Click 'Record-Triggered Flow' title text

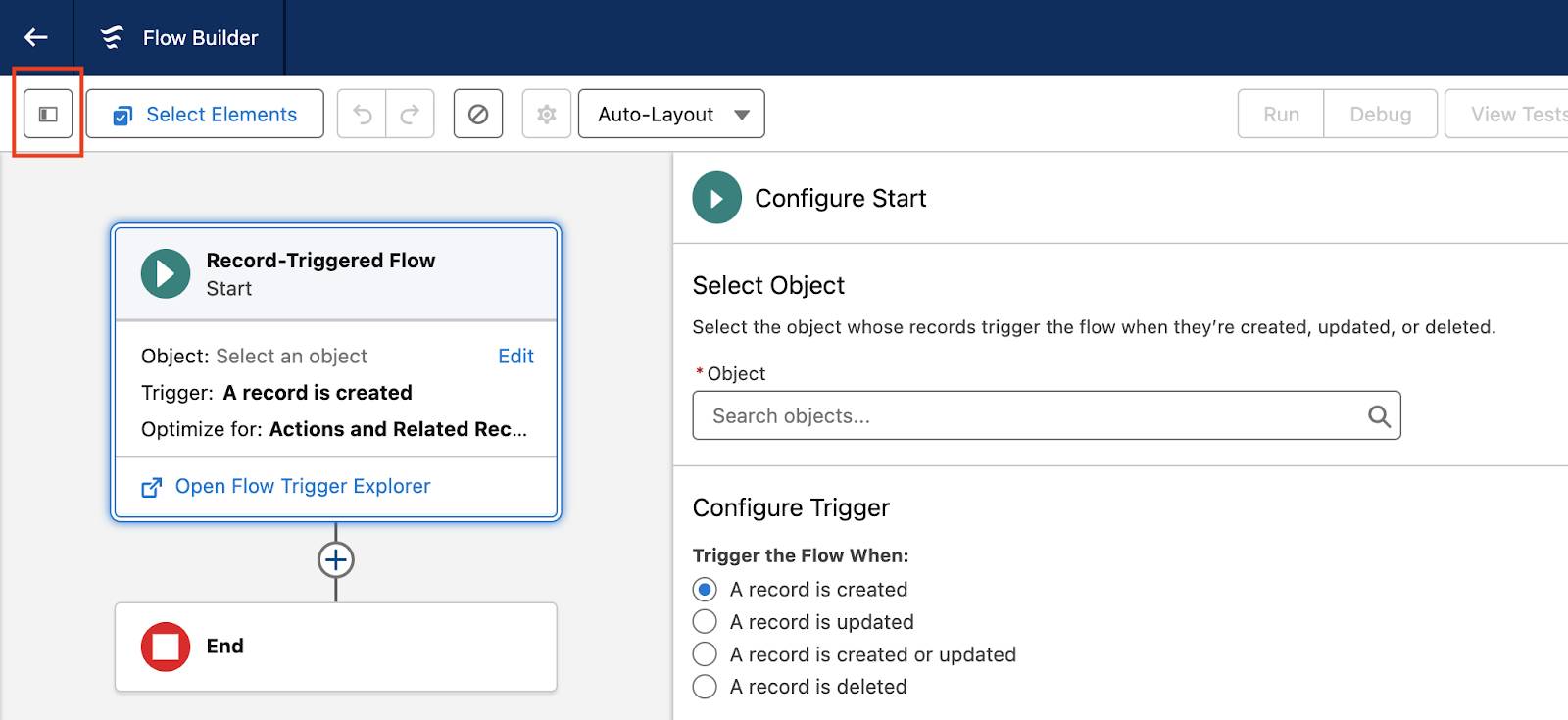click(x=320, y=261)
